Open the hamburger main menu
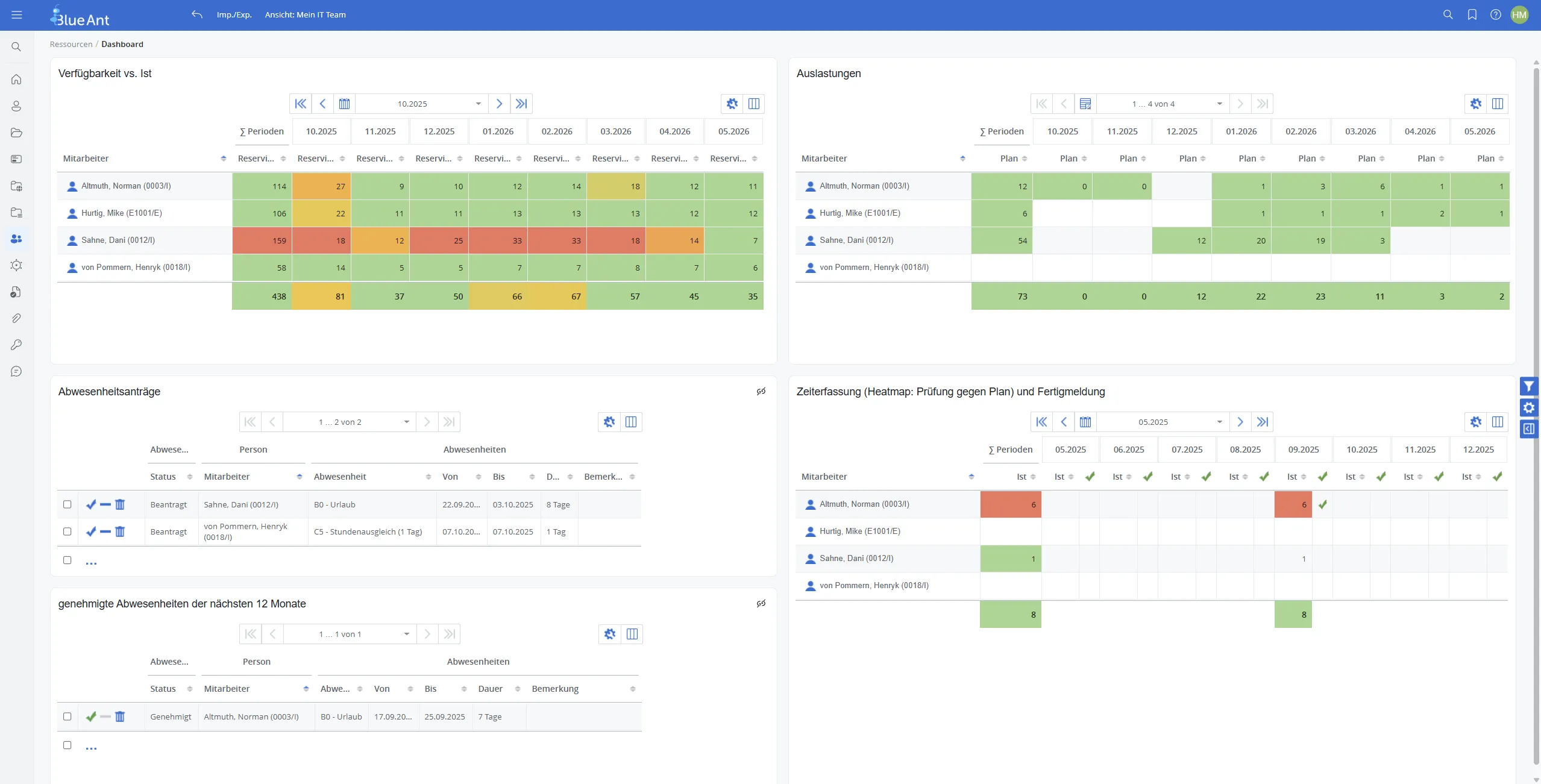 17,14
